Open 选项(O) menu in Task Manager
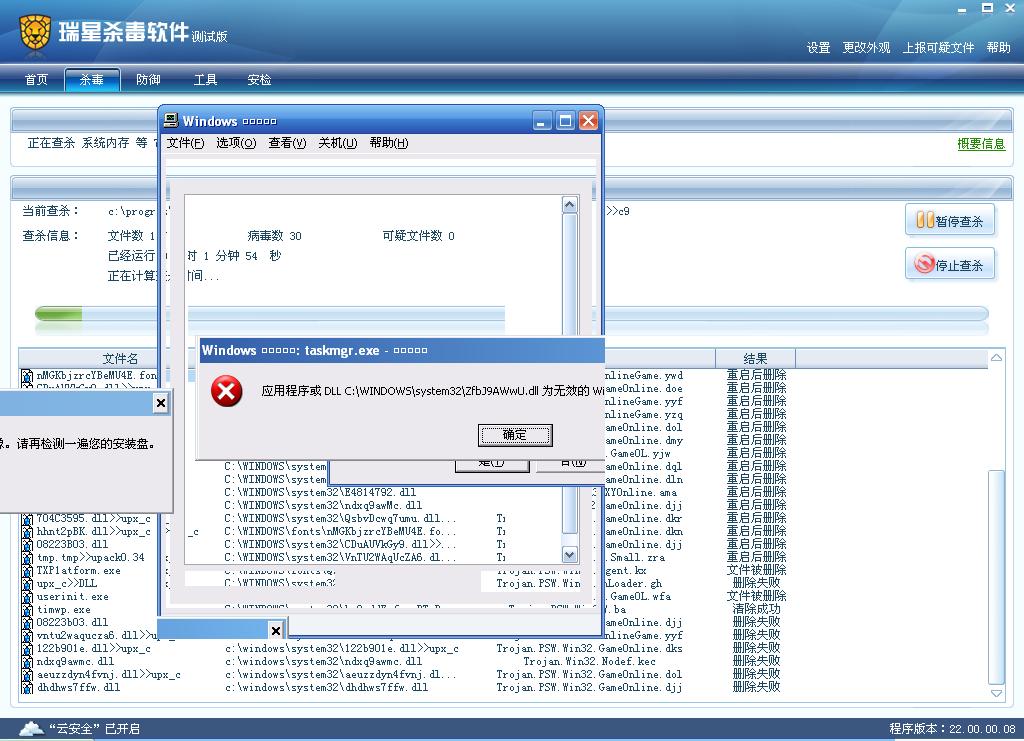This screenshot has height=741, width=1024. click(236, 143)
